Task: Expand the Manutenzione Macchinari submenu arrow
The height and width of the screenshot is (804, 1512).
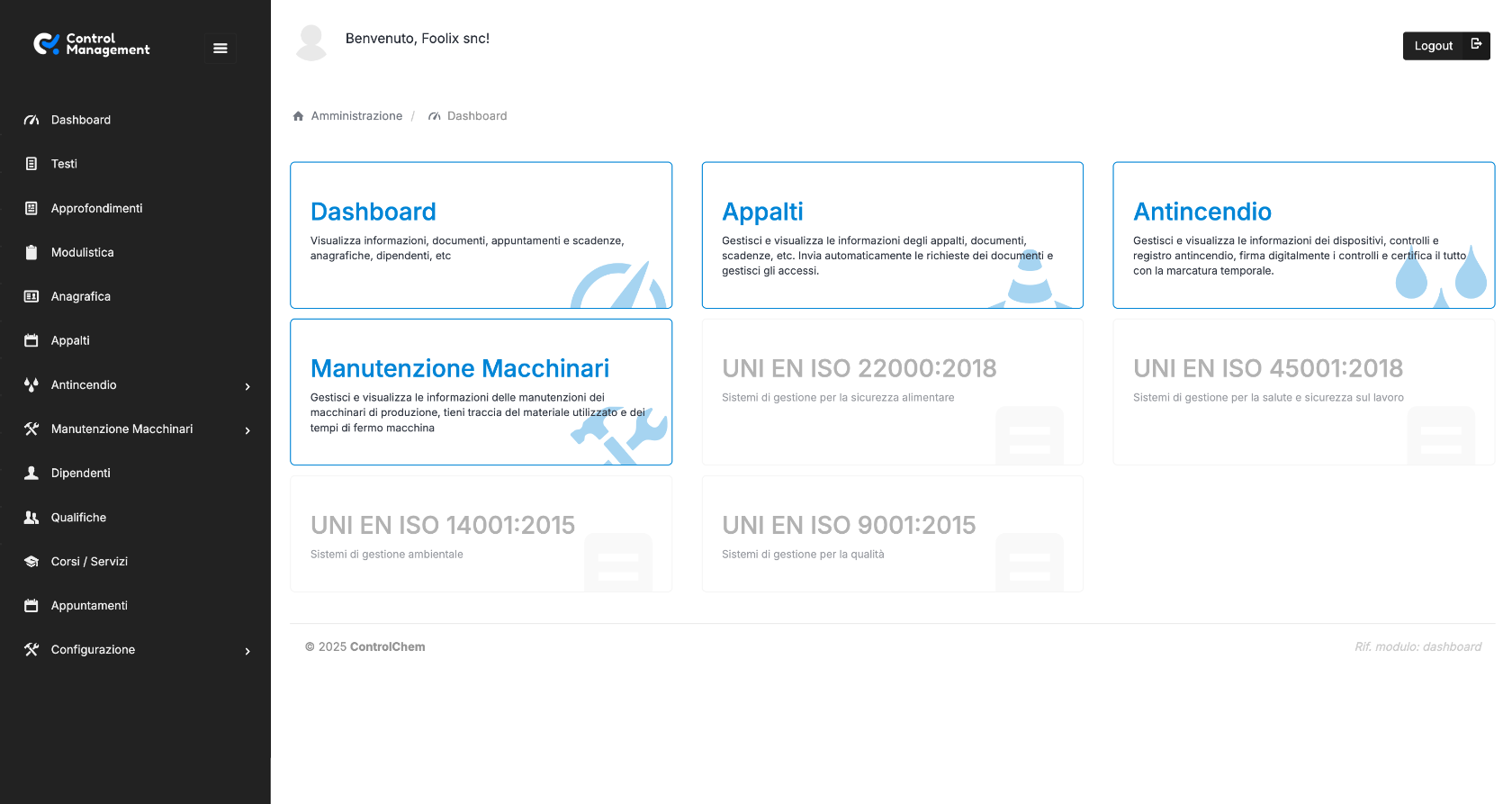Action: [x=247, y=430]
